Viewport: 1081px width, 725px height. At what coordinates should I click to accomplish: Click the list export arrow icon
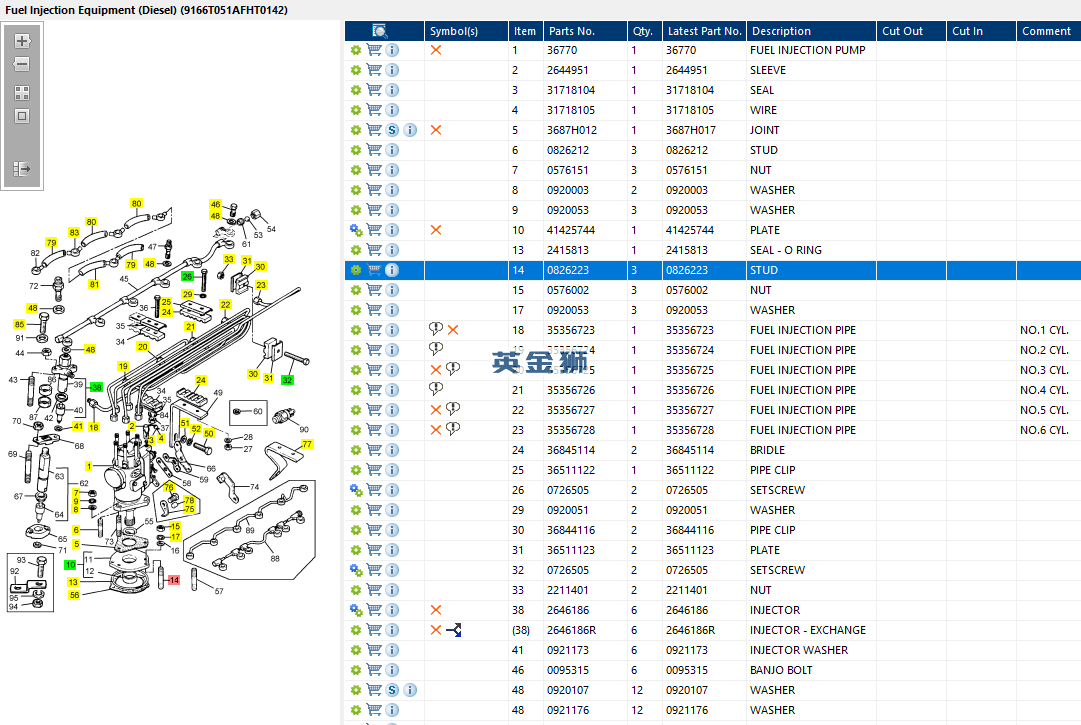pos(22,168)
